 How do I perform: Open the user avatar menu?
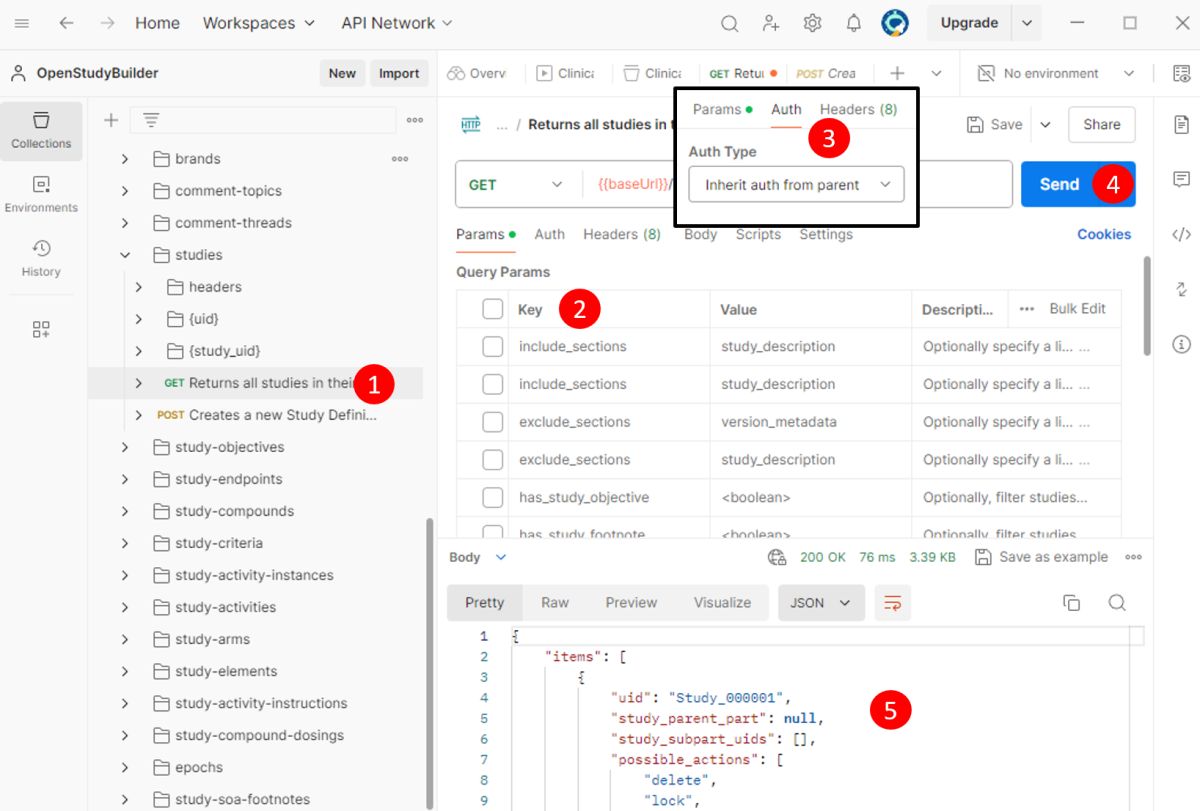tap(894, 23)
